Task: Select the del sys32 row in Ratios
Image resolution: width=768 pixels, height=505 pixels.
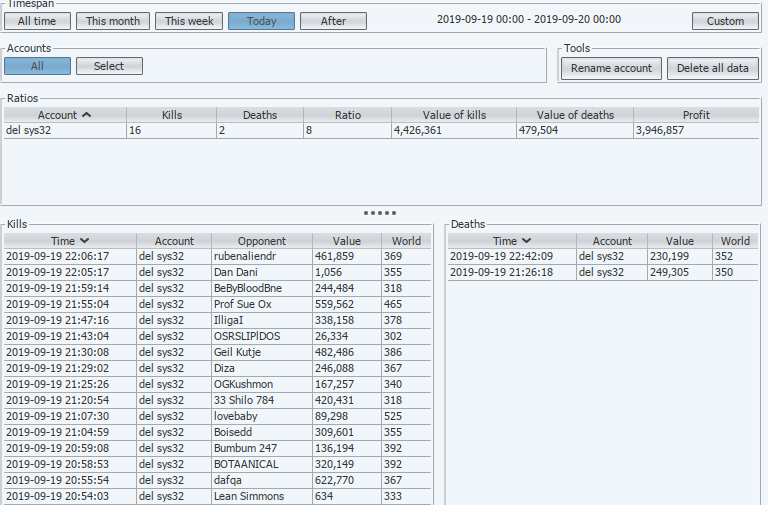Action: (382, 130)
